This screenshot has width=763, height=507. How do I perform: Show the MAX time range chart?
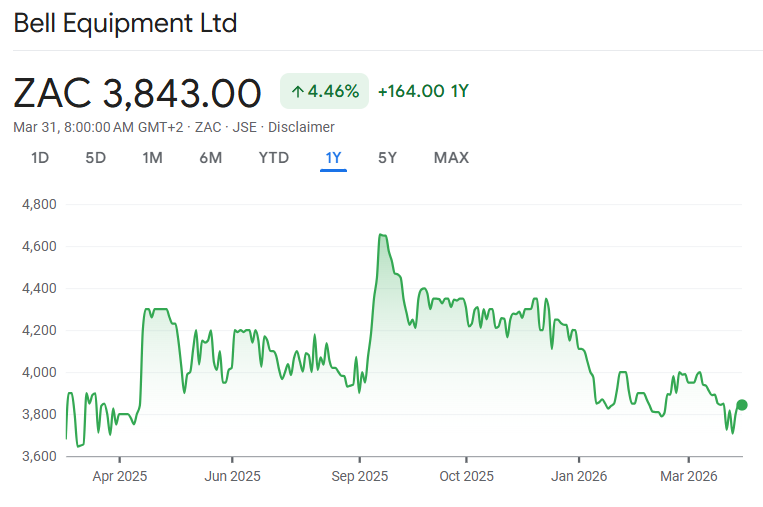(x=451, y=158)
